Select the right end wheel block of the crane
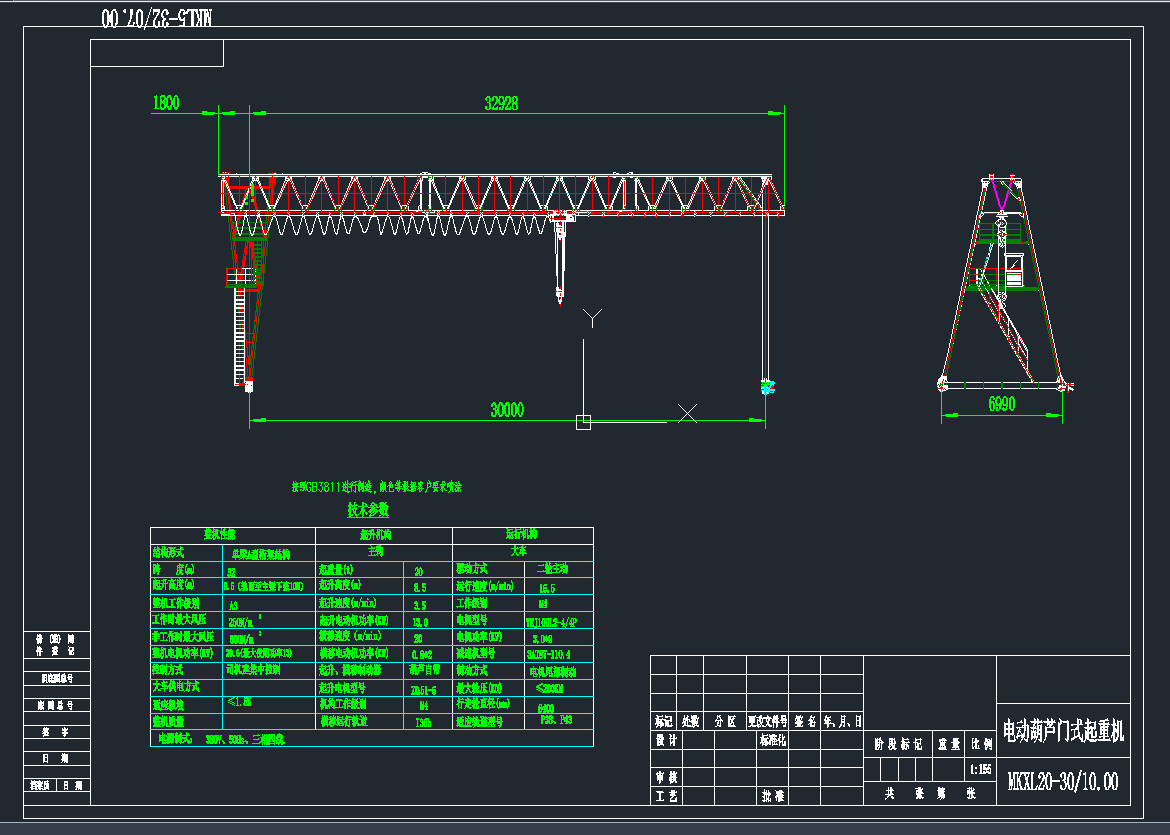Screen dimensions: 1170x835 pyautogui.click(x=767, y=387)
